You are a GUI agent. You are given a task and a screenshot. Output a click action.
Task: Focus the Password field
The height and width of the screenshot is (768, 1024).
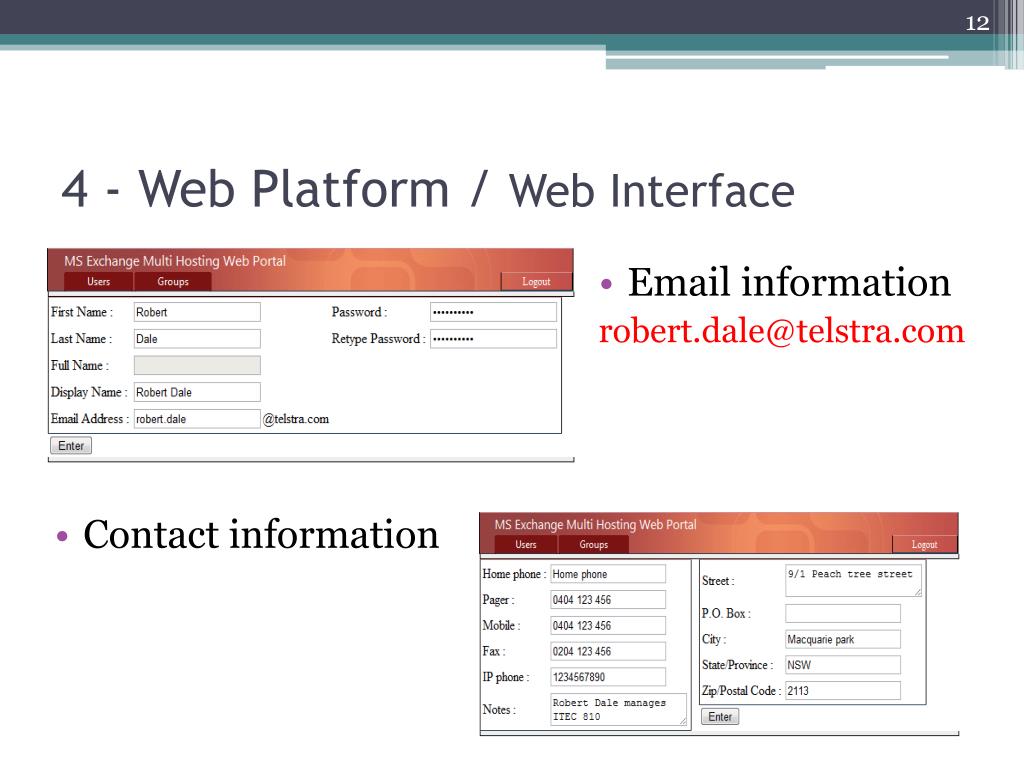pos(493,312)
